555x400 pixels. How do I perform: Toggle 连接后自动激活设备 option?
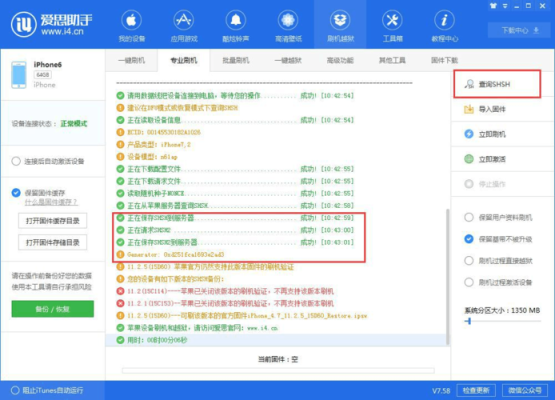[16, 161]
